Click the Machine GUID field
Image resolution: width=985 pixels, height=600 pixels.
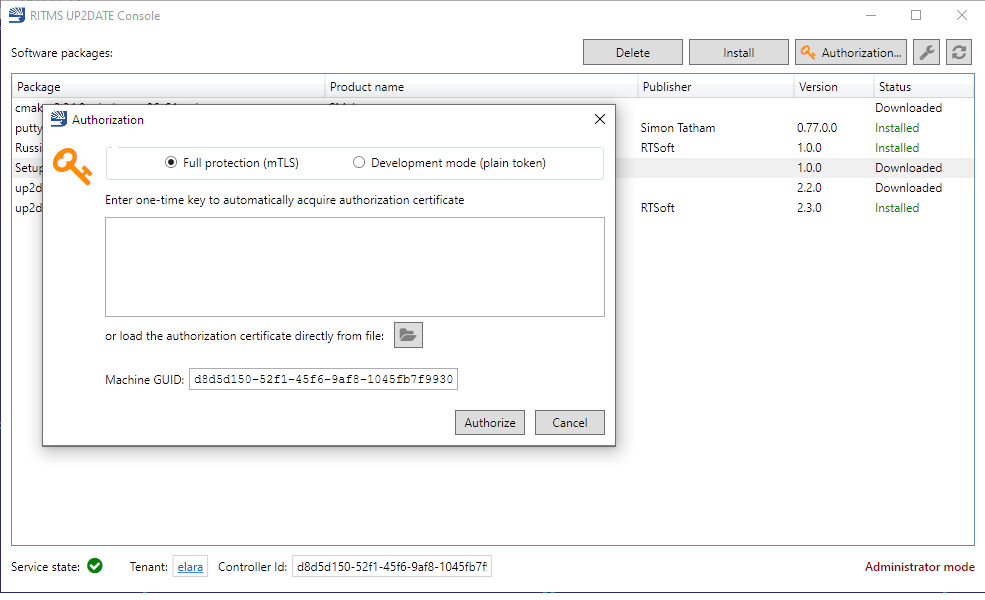[322, 380]
